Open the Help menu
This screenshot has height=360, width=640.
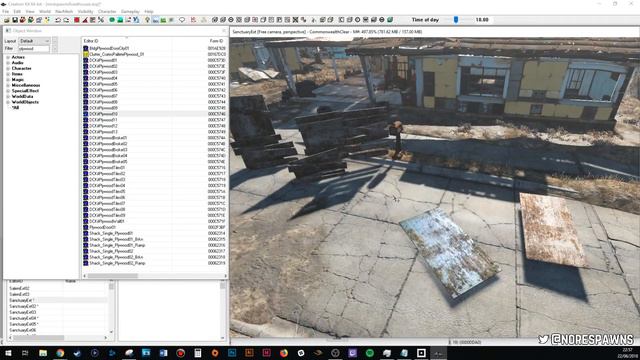point(149,11)
